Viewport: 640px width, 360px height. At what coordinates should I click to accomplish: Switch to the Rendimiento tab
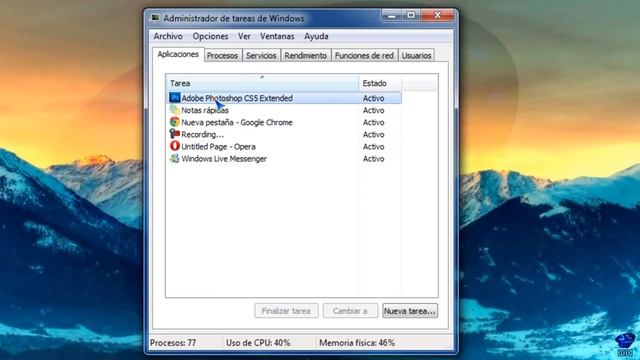point(306,56)
